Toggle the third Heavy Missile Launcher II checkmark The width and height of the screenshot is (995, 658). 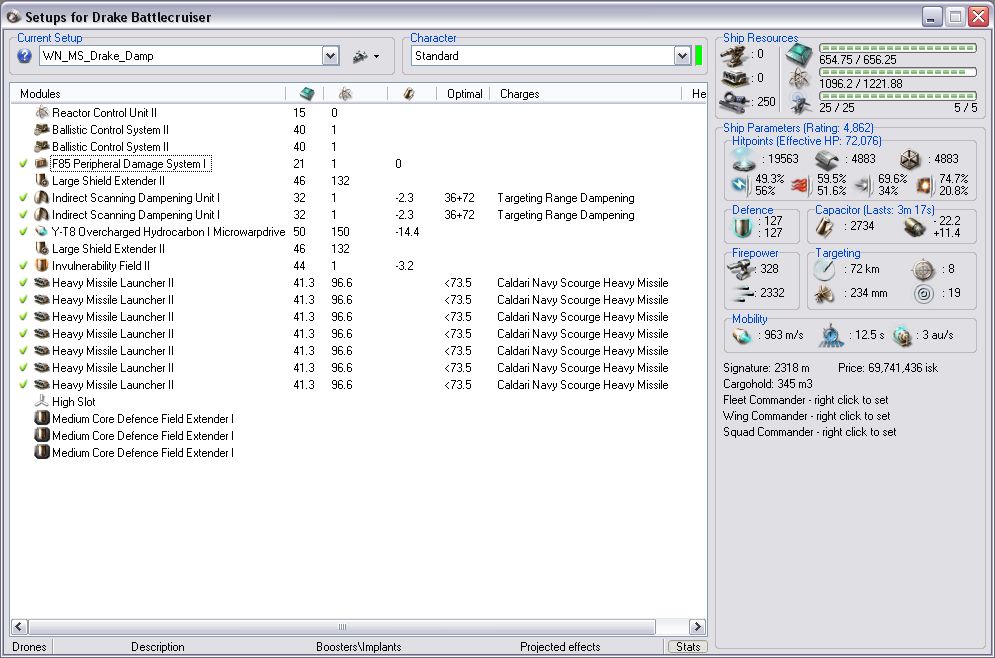(x=23, y=317)
